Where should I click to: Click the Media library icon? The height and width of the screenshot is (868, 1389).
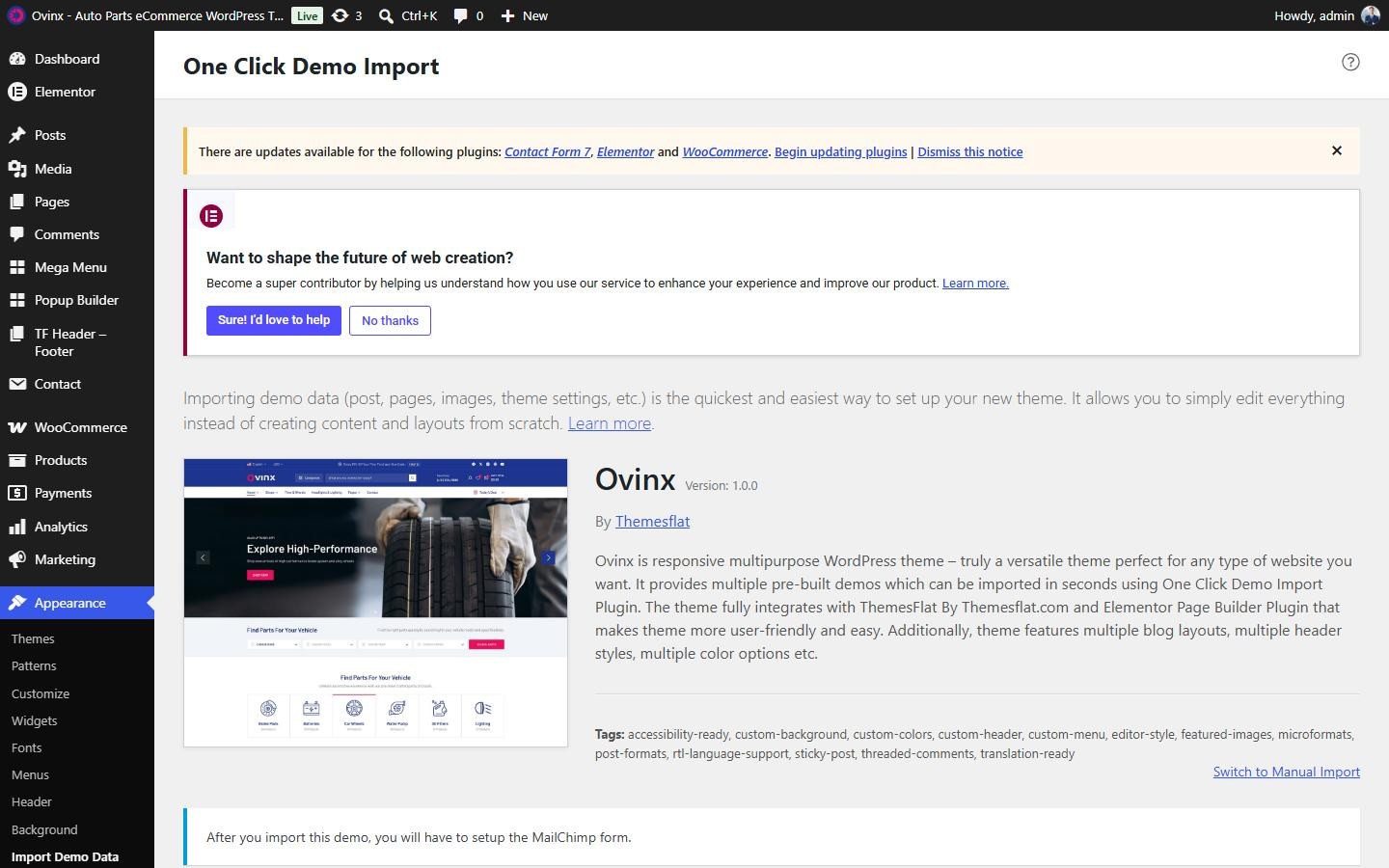pos(17,169)
